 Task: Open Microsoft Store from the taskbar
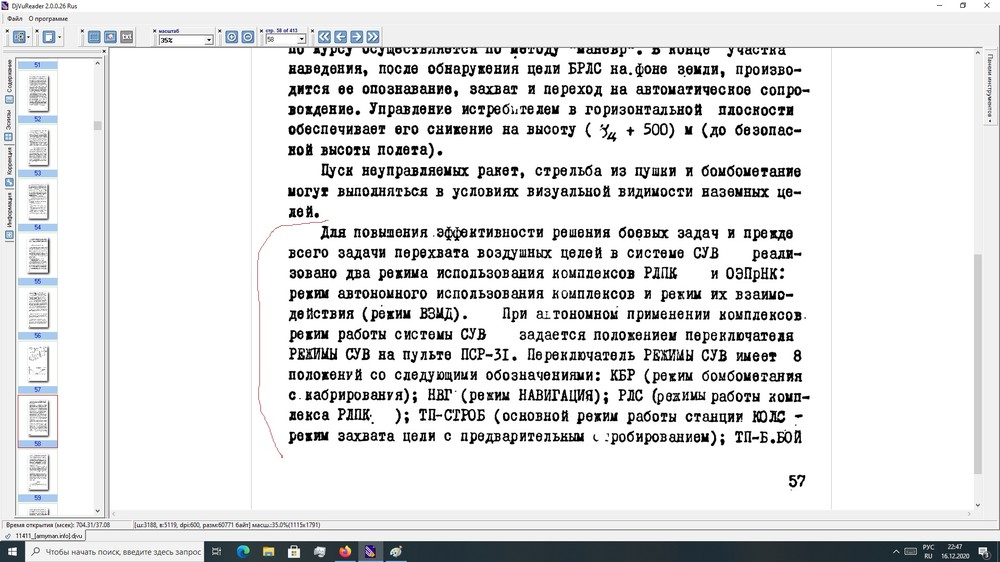point(294,552)
